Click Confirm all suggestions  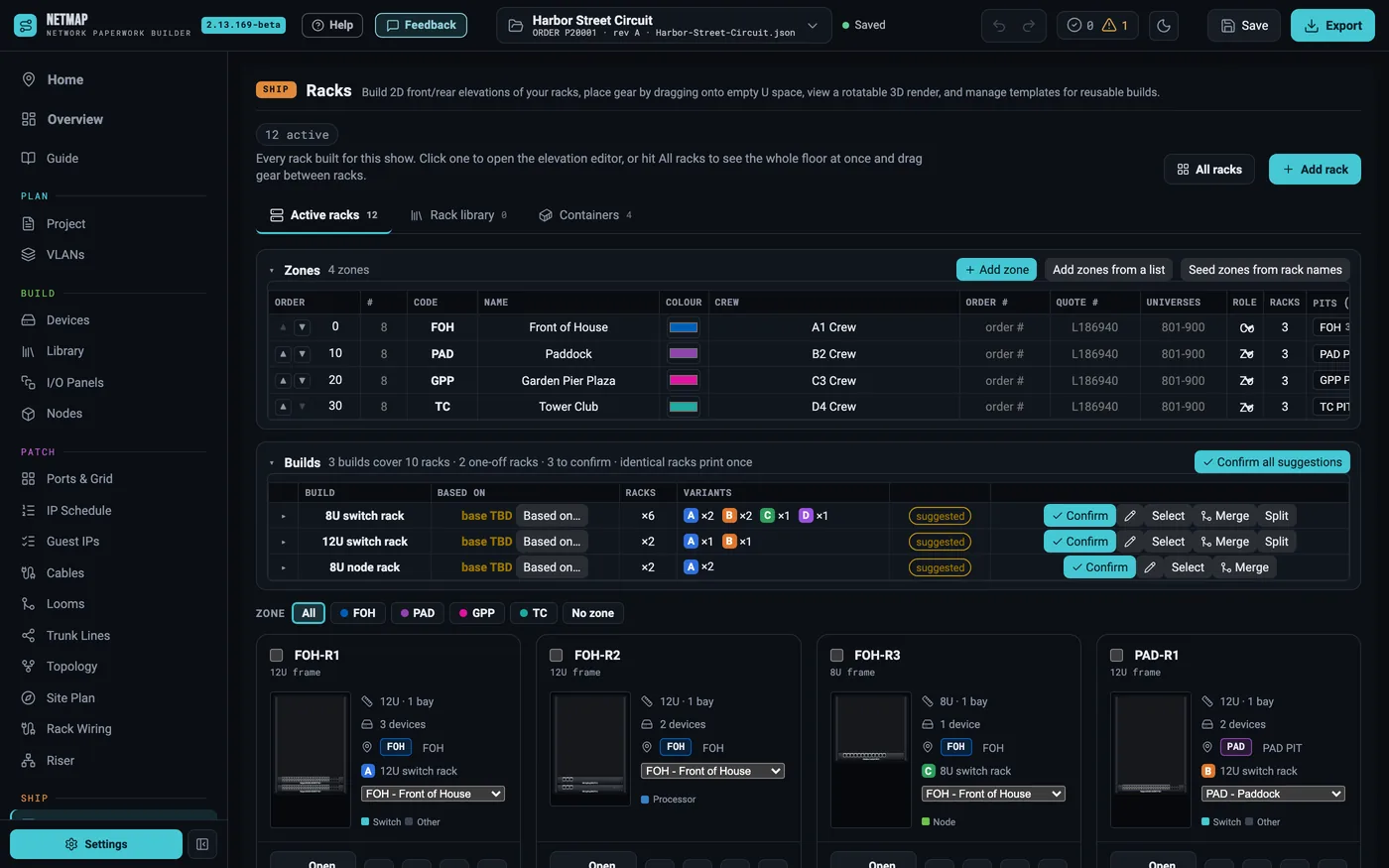pos(1272,462)
